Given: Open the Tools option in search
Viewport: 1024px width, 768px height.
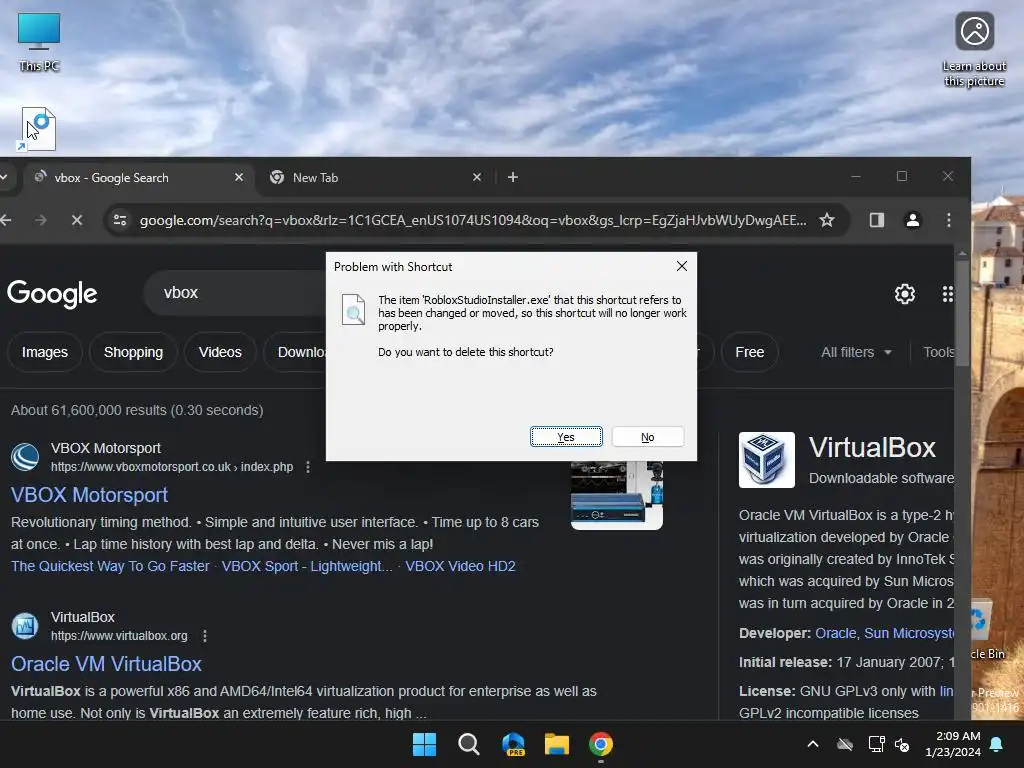Looking at the screenshot, I should (938, 352).
